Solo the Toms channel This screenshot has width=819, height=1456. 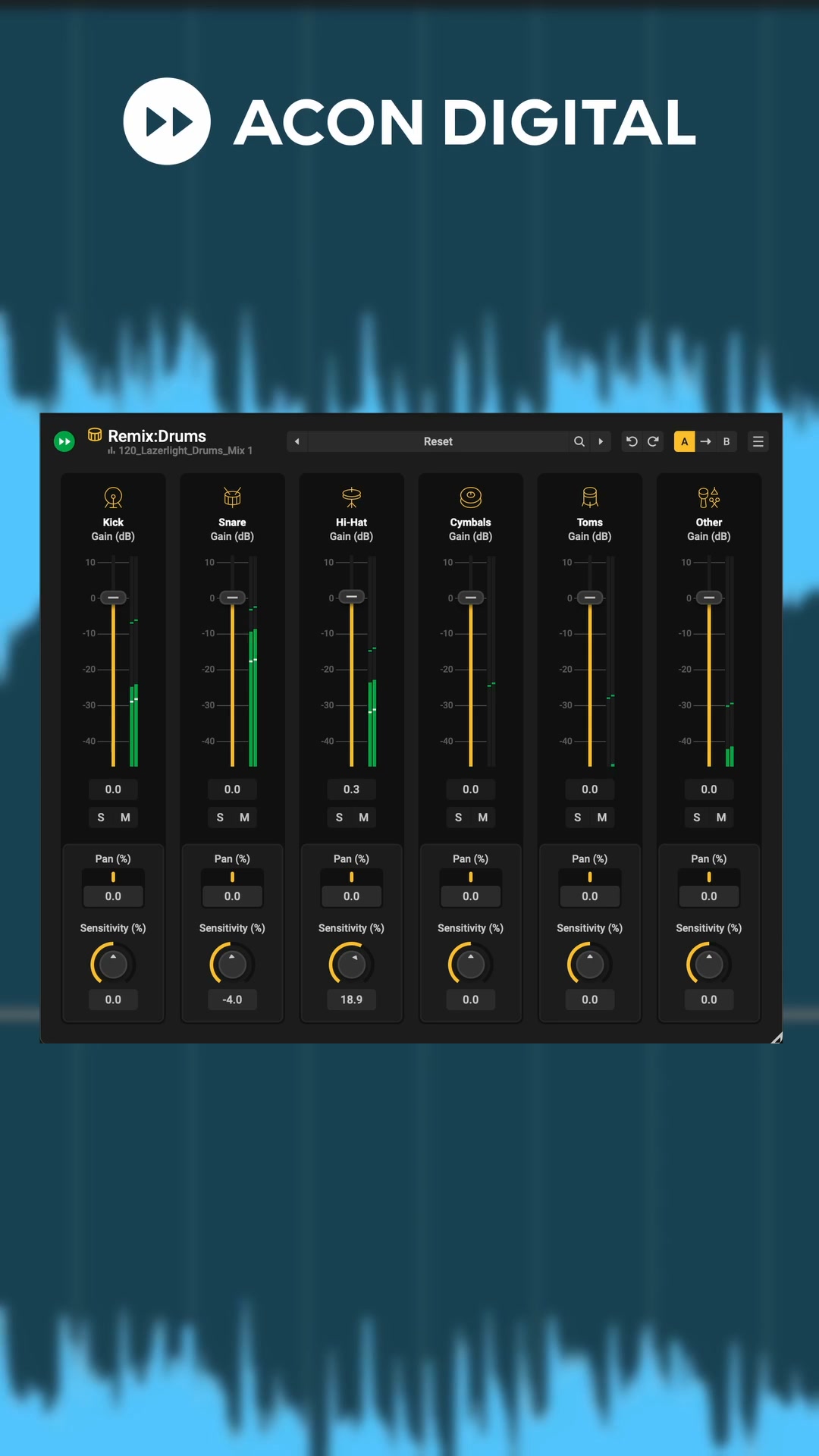pos(578,817)
